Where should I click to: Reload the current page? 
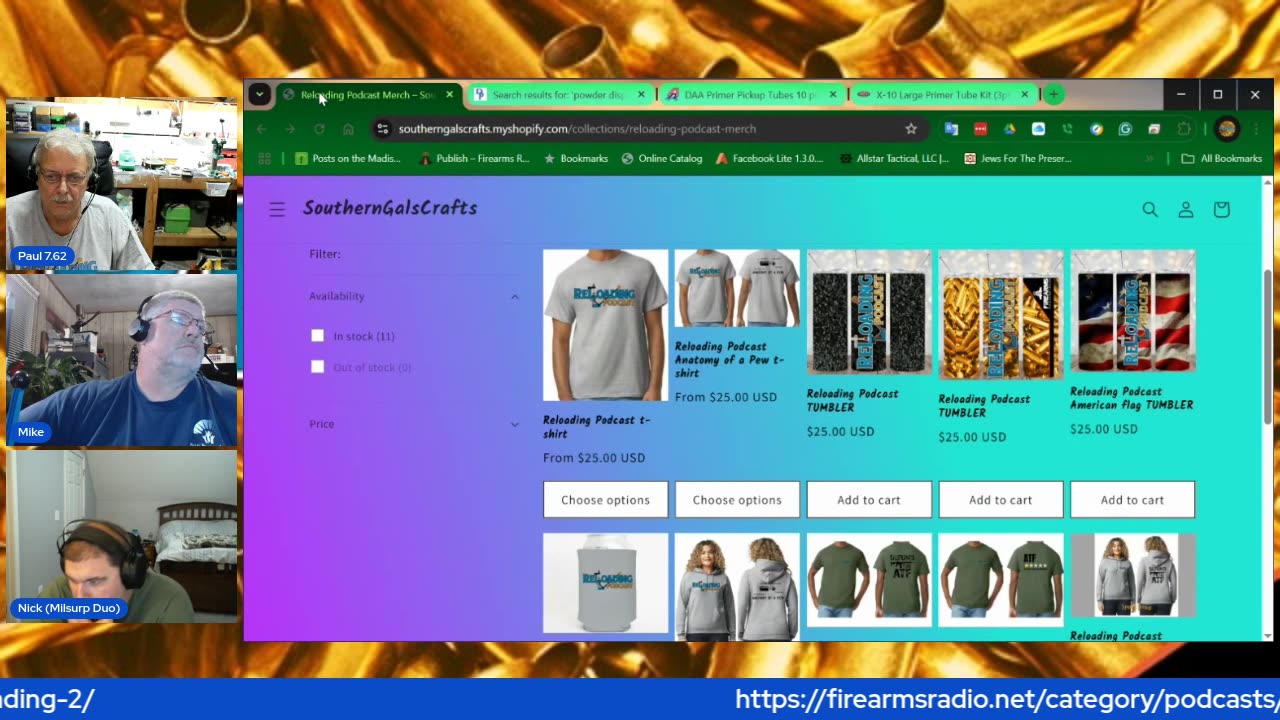[319, 129]
